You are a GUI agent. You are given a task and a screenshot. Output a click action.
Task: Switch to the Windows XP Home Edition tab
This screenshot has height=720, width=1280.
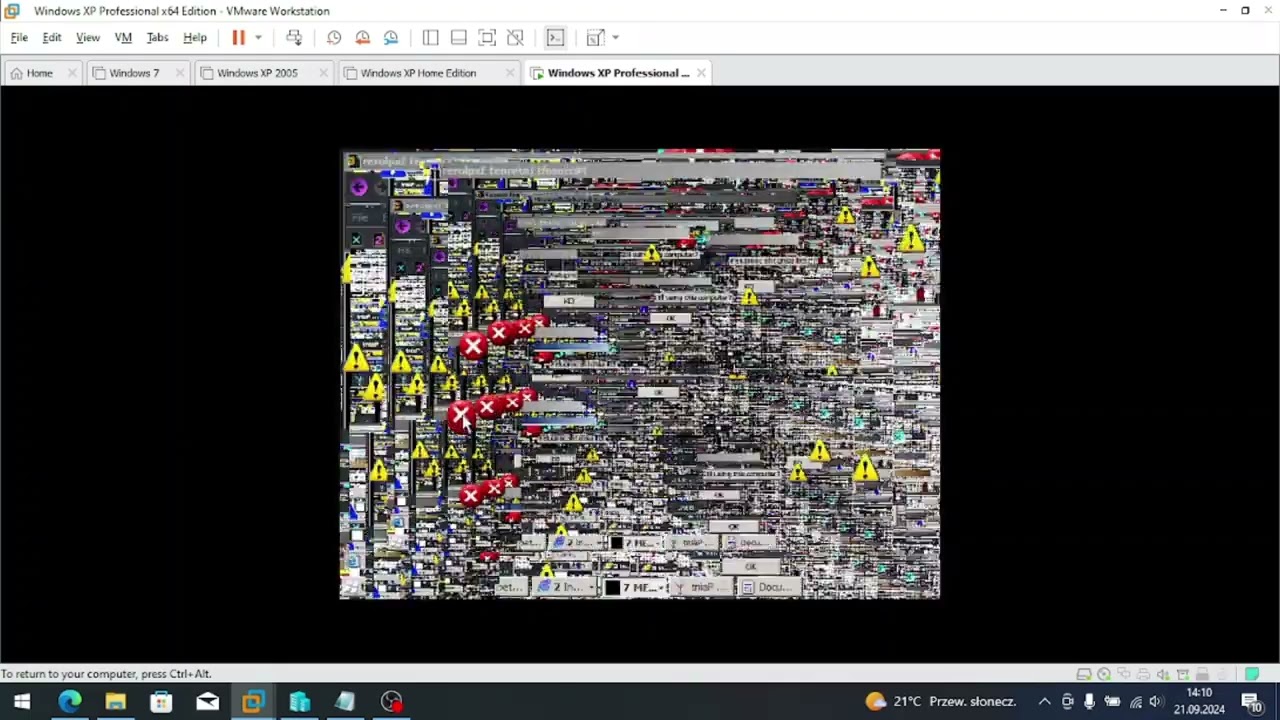418,73
